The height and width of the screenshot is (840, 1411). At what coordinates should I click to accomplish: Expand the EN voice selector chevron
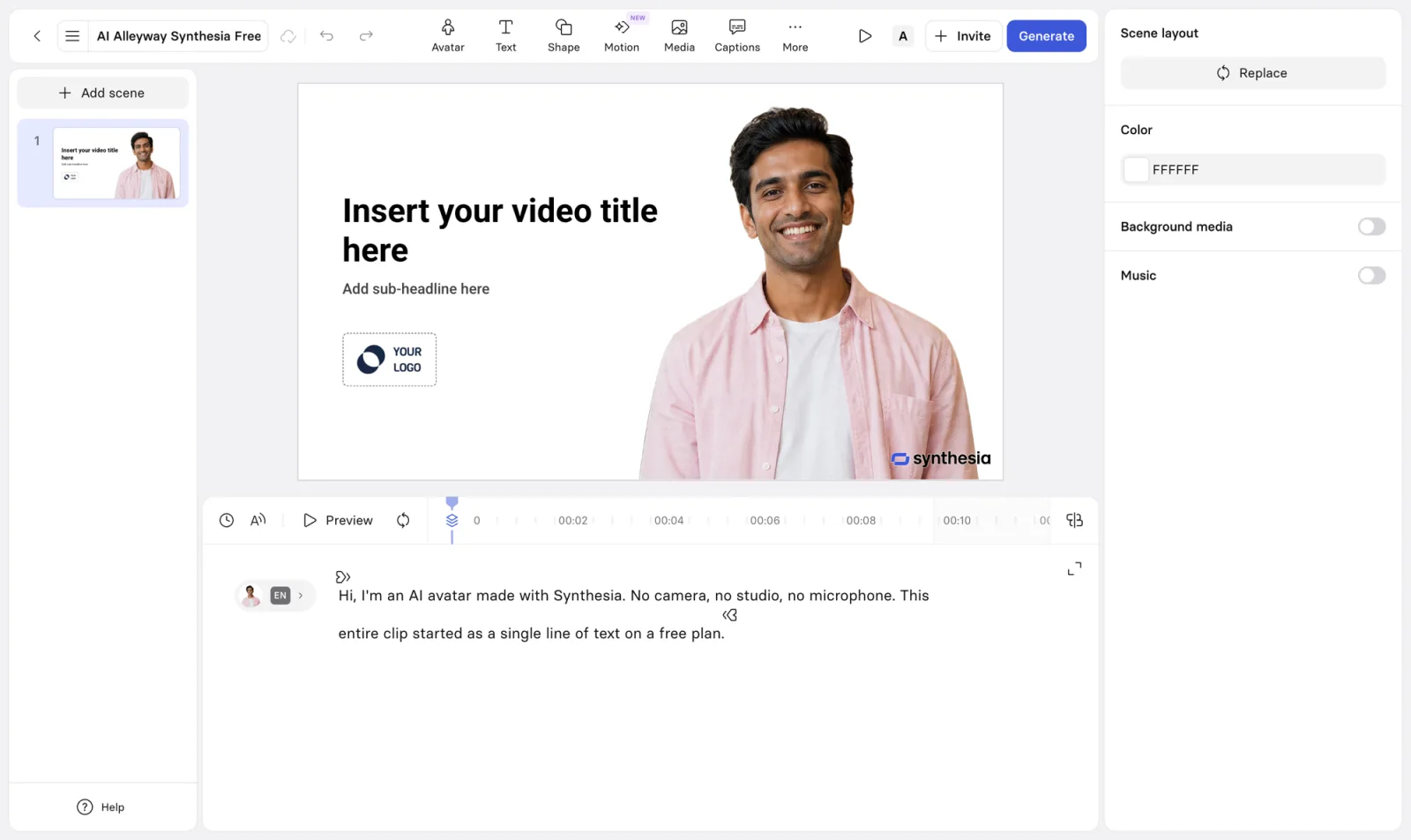301,596
